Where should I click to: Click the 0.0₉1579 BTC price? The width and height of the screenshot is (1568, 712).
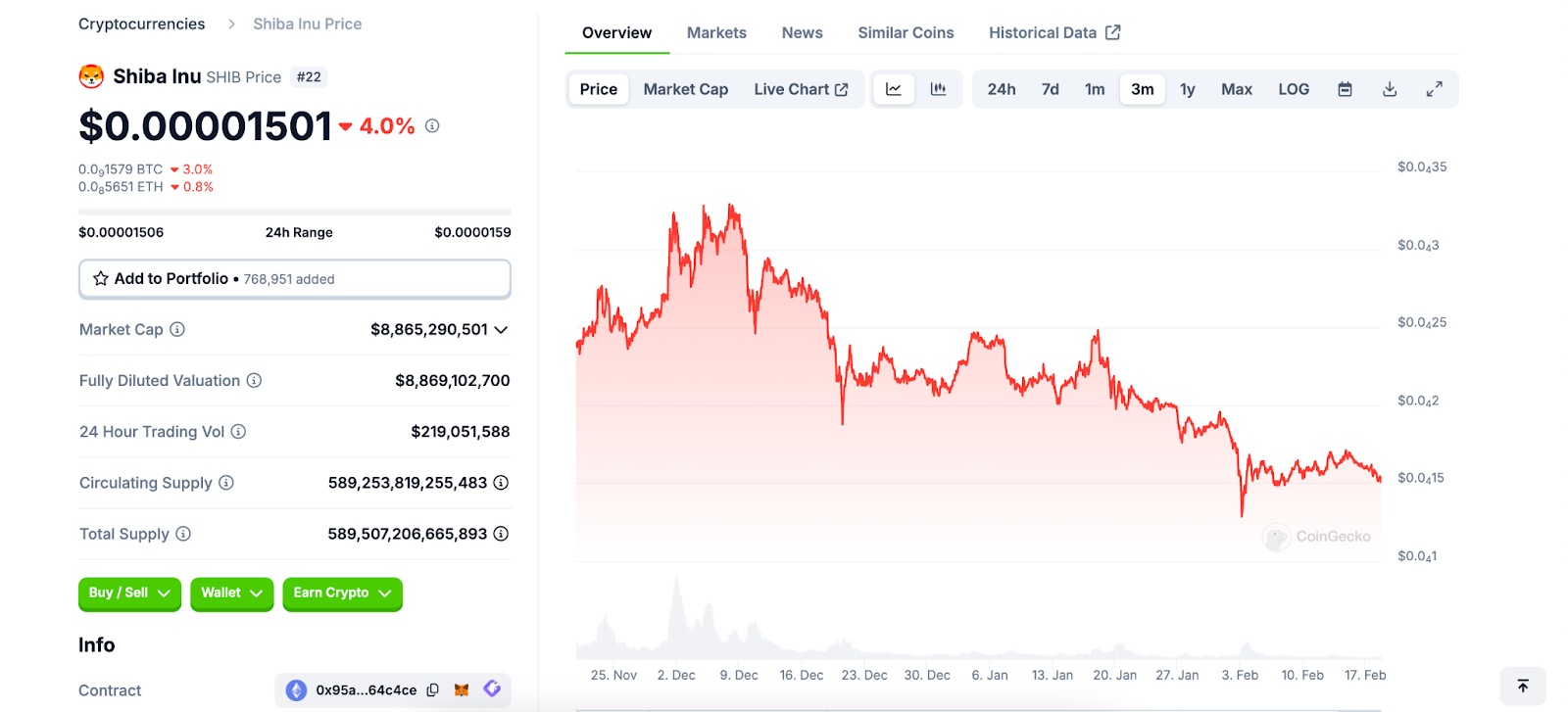point(121,169)
